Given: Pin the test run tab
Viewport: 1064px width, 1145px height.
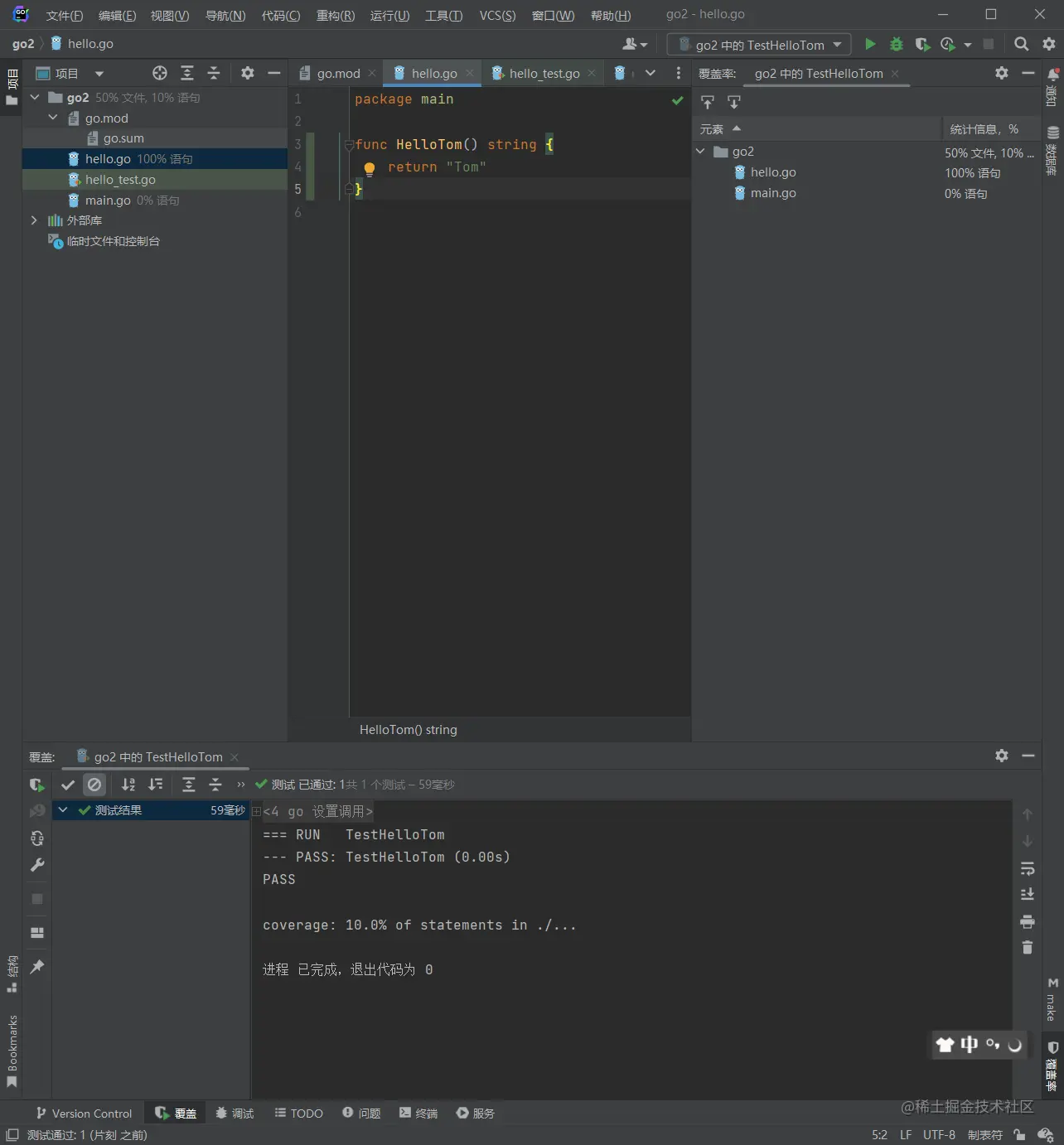Looking at the screenshot, I should (37, 966).
